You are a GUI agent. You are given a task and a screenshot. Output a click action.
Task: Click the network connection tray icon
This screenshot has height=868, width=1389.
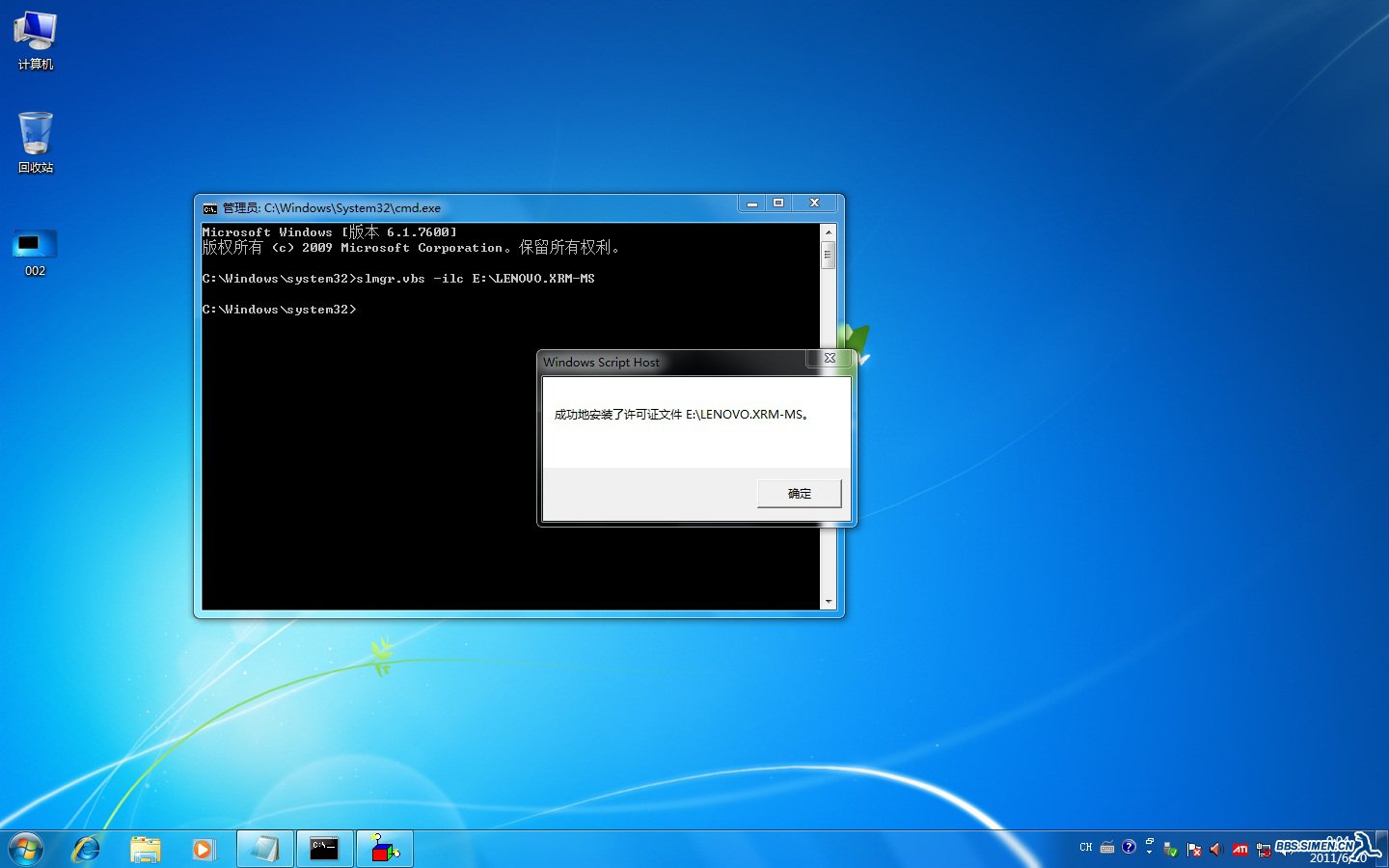pos(1264,850)
